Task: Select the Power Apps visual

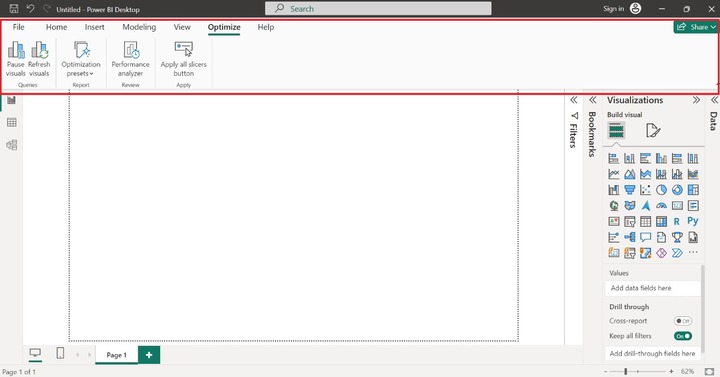Action: click(661, 253)
